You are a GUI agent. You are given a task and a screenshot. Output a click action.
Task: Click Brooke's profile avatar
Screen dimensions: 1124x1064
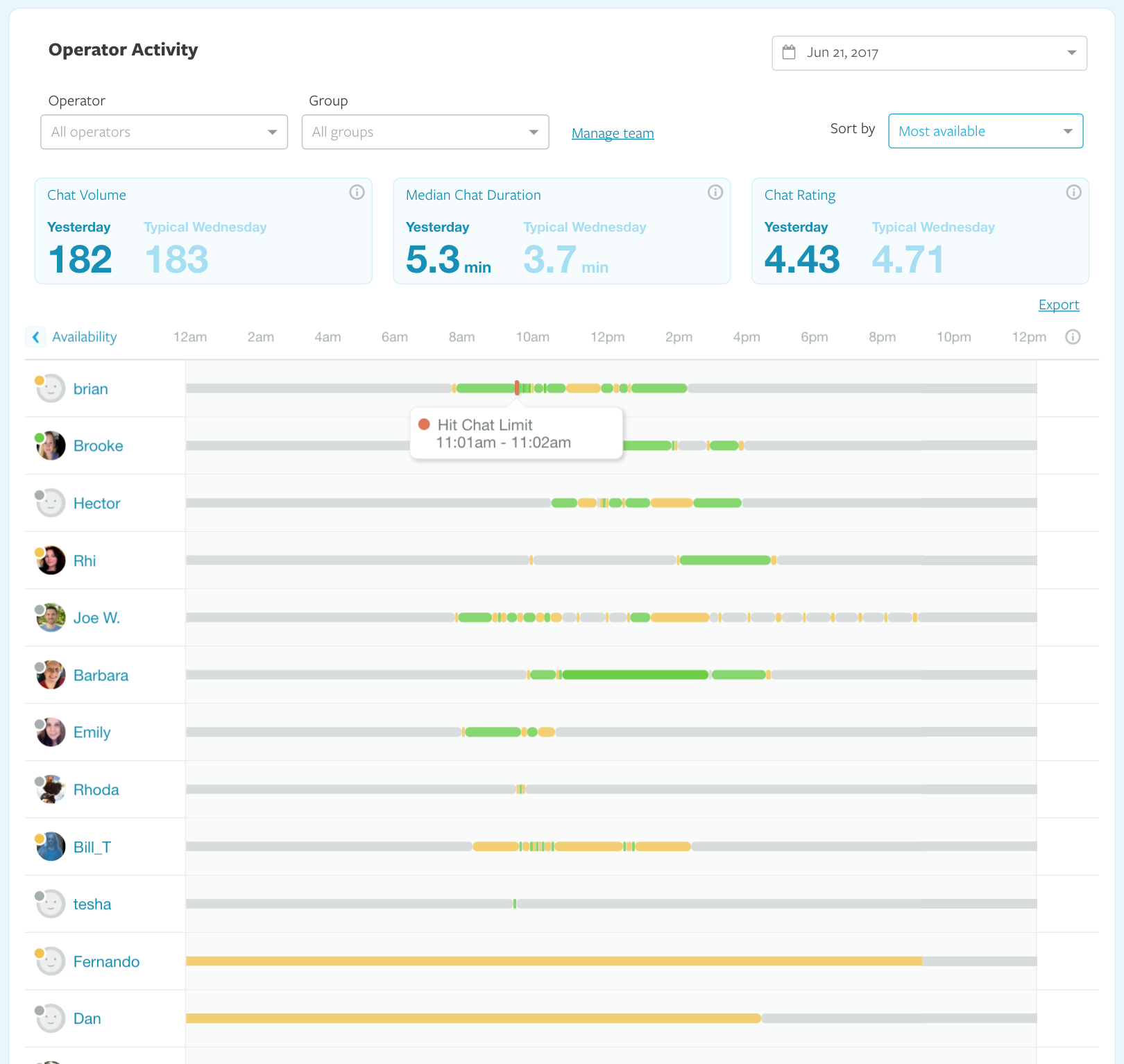pyautogui.click(x=51, y=446)
